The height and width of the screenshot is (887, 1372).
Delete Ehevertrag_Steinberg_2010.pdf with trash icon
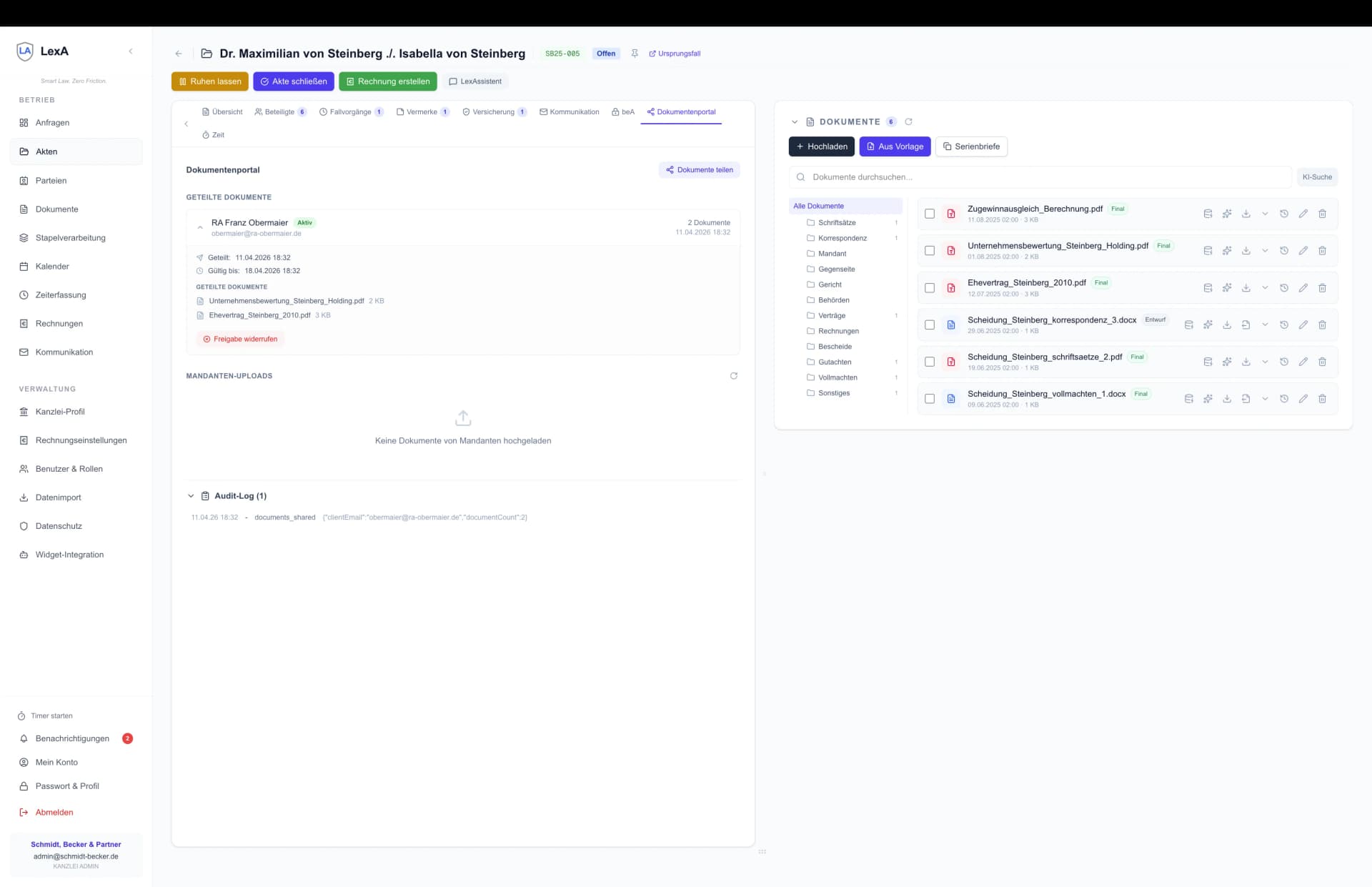point(1322,288)
